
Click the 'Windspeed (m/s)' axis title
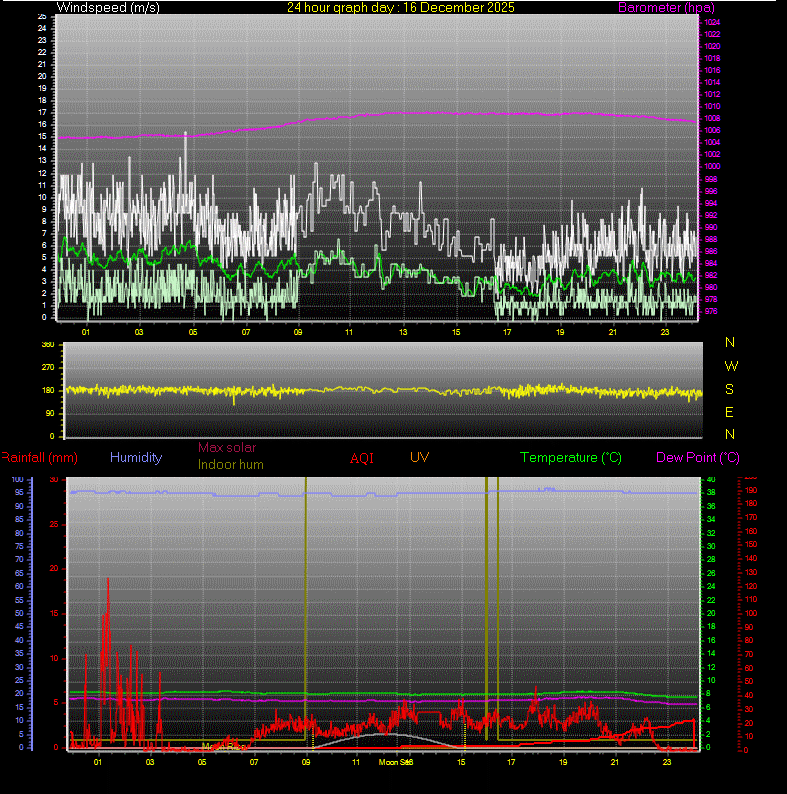(x=108, y=8)
